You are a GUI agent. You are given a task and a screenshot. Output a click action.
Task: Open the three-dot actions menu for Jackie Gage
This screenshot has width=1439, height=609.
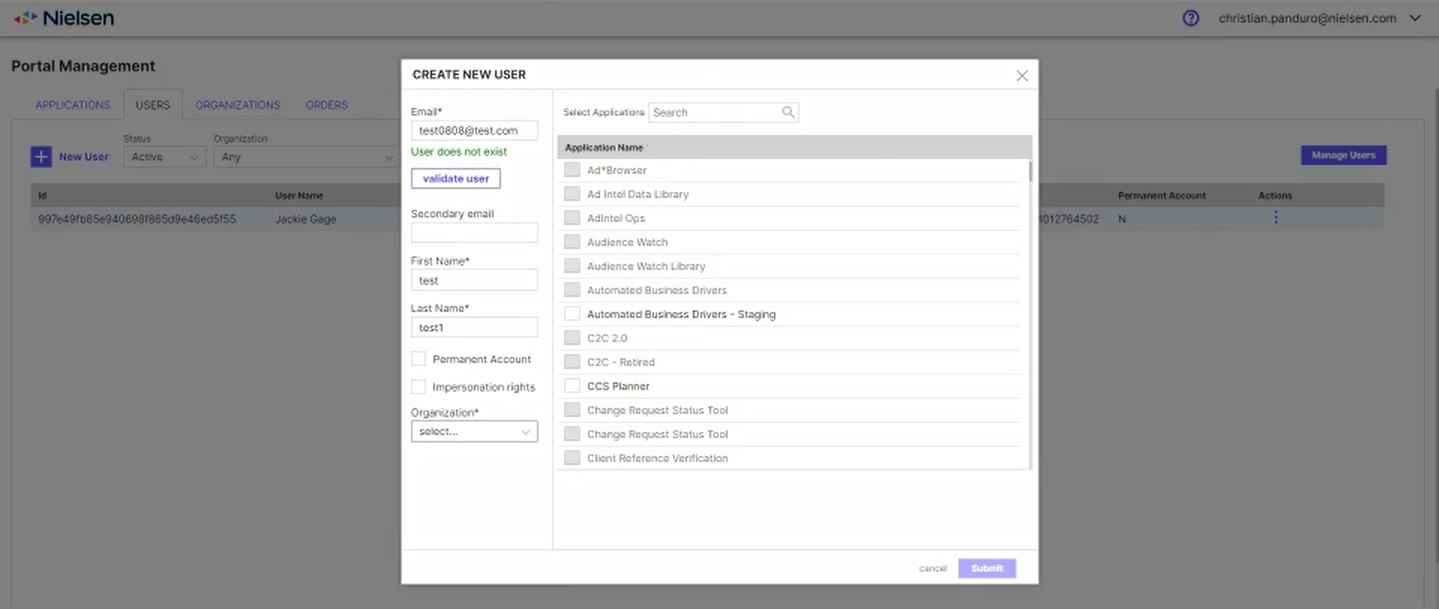click(x=1275, y=218)
